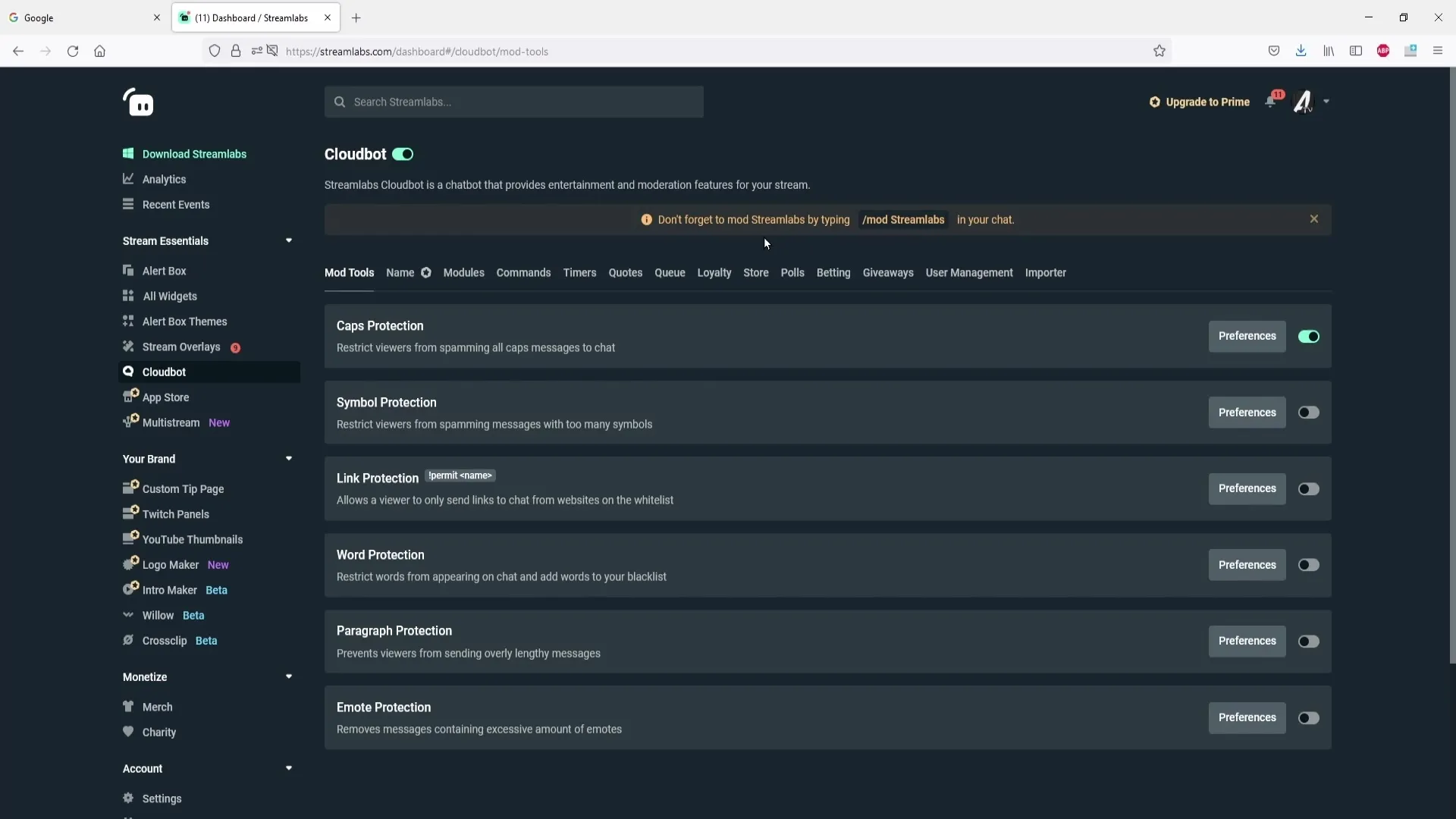Open the notifications bell icon
This screenshot has width=1456, height=819.
(1270, 102)
